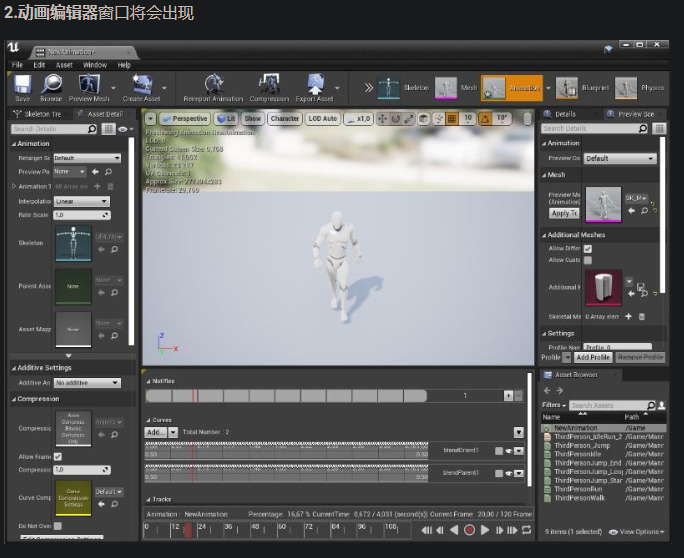Switch to Skeleton editor mode

[403, 88]
